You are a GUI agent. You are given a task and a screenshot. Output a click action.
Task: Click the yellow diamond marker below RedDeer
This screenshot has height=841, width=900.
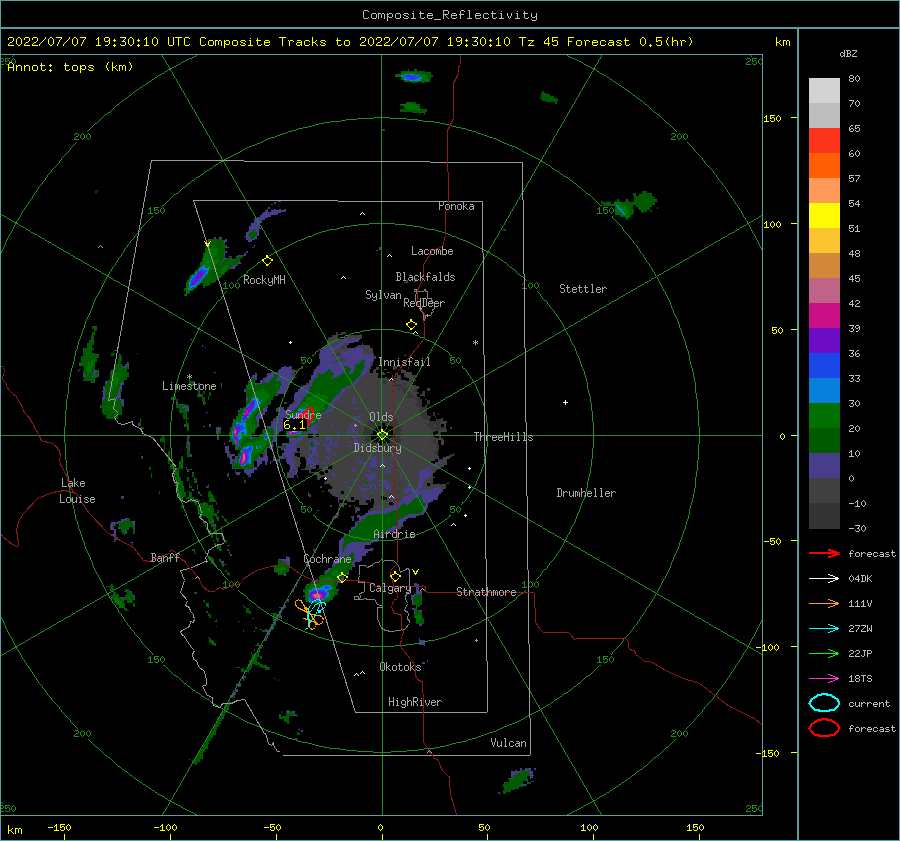[411, 325]
